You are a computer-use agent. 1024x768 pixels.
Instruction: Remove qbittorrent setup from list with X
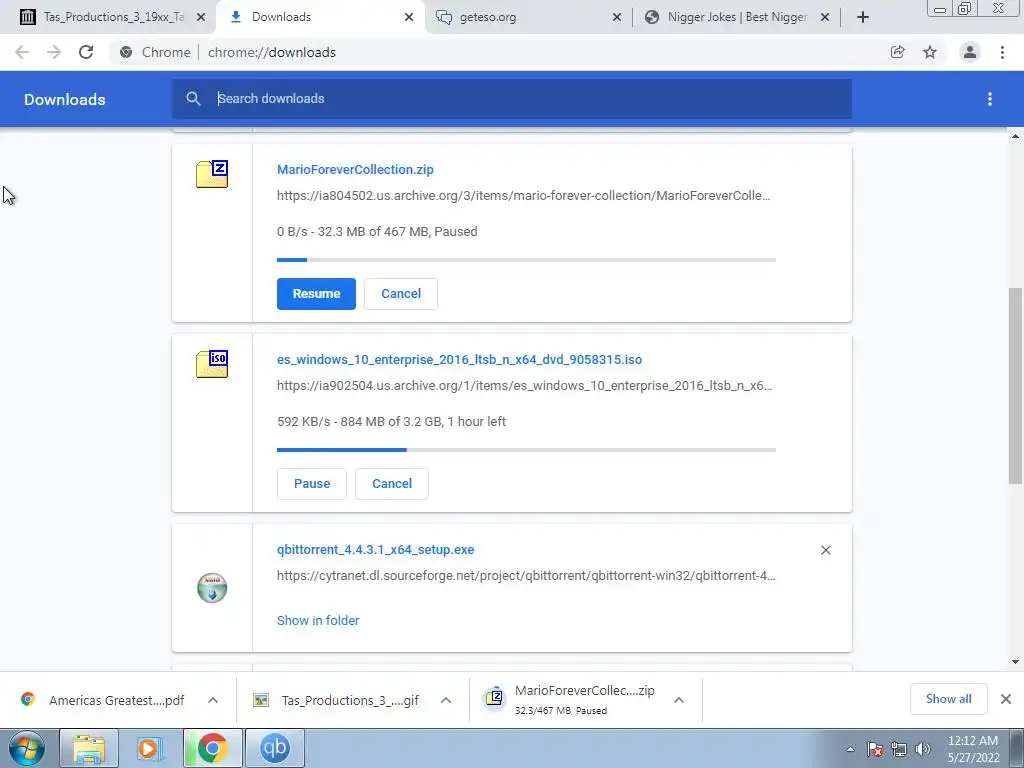coord(825,550)
